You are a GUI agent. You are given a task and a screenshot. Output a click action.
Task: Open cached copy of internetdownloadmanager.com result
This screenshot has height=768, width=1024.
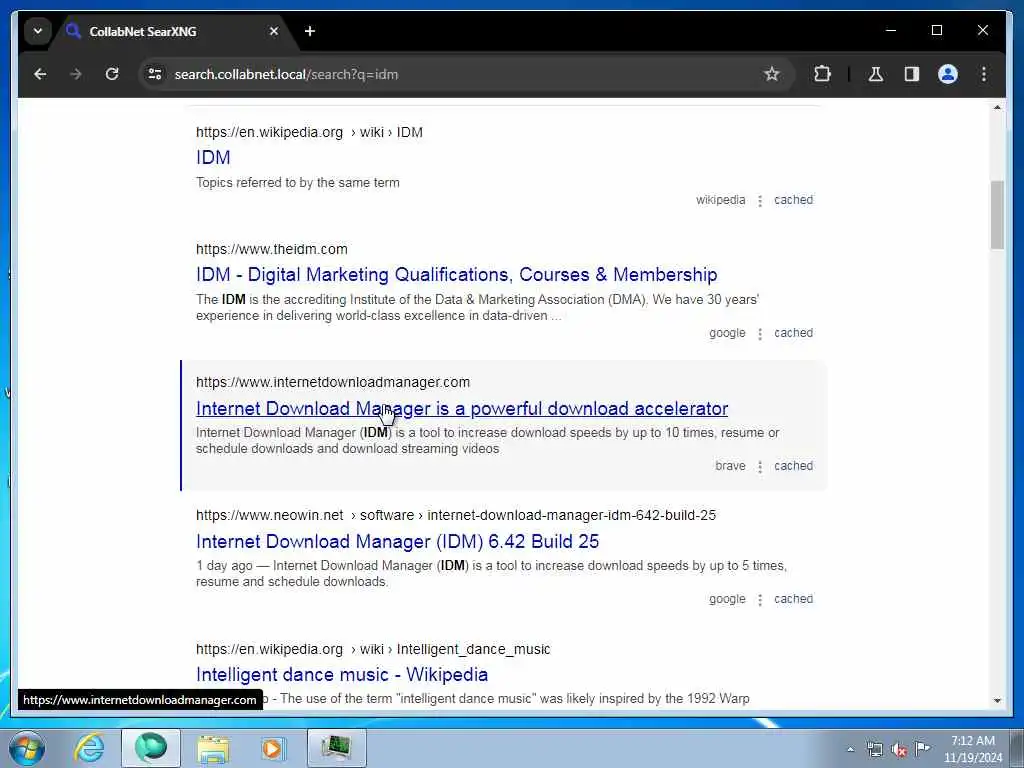point(793,466)
